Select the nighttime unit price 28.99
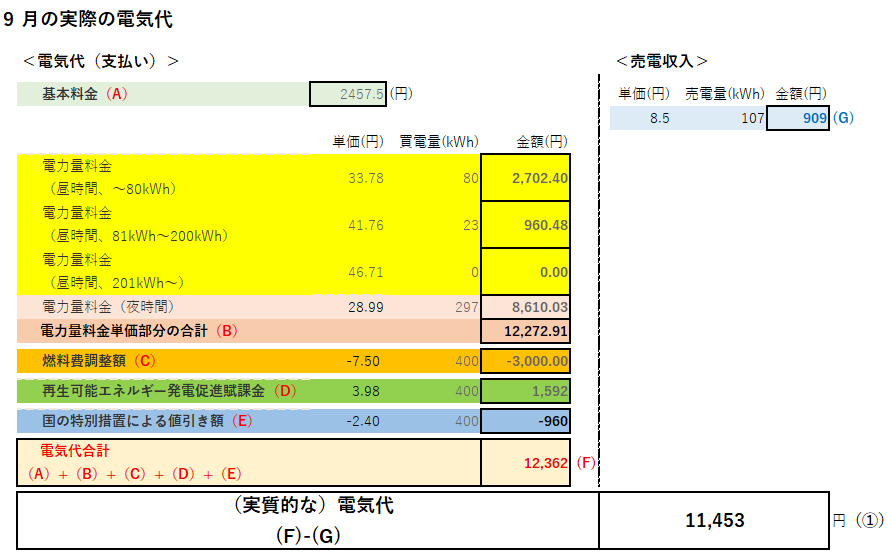This screenshot has width=887, height=553. 365,307
